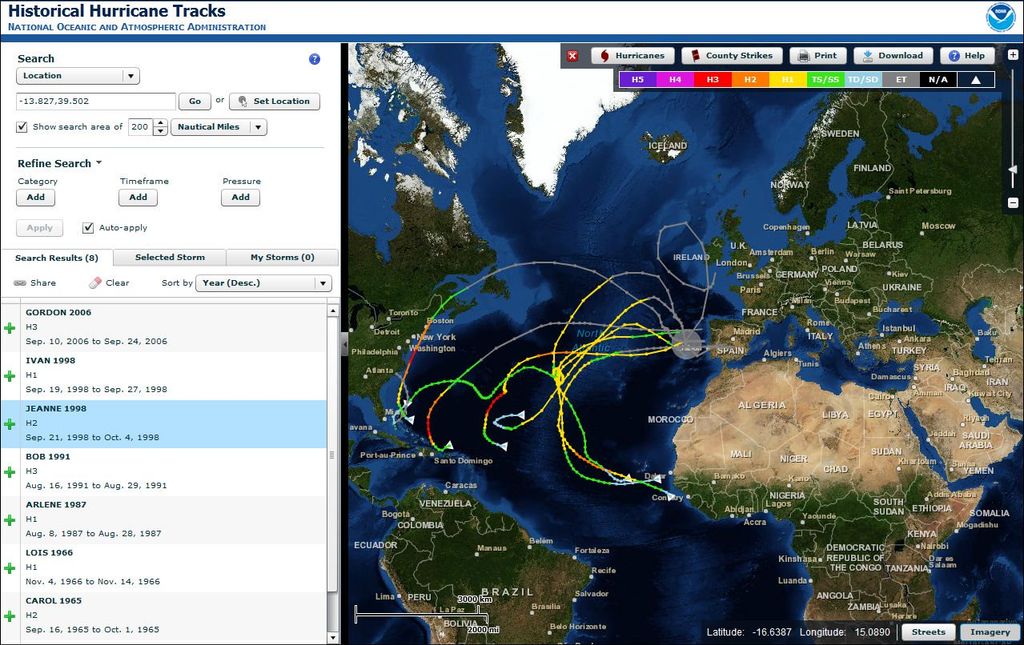Viewport: 1024px width, 645px height.
Task: Click the H4 magenta legend swatch
Action: 675,80
